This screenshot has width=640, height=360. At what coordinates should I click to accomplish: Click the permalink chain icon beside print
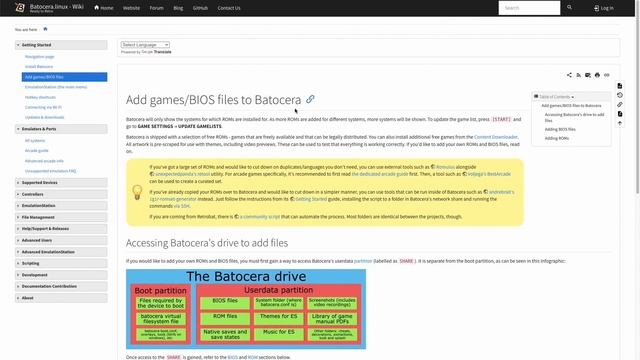[607, 75]
